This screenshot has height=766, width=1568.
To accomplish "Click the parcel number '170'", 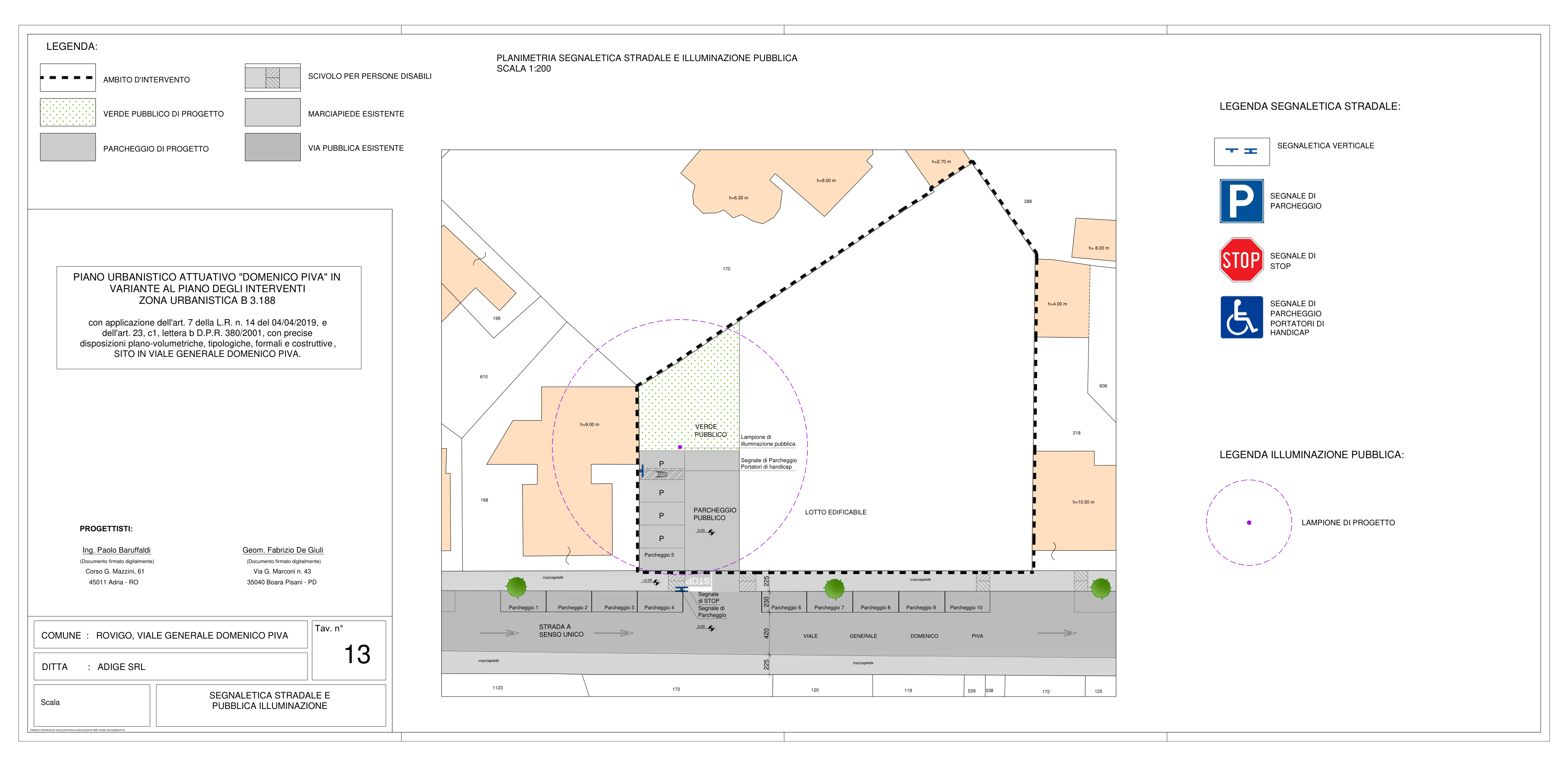I will 726,269.
